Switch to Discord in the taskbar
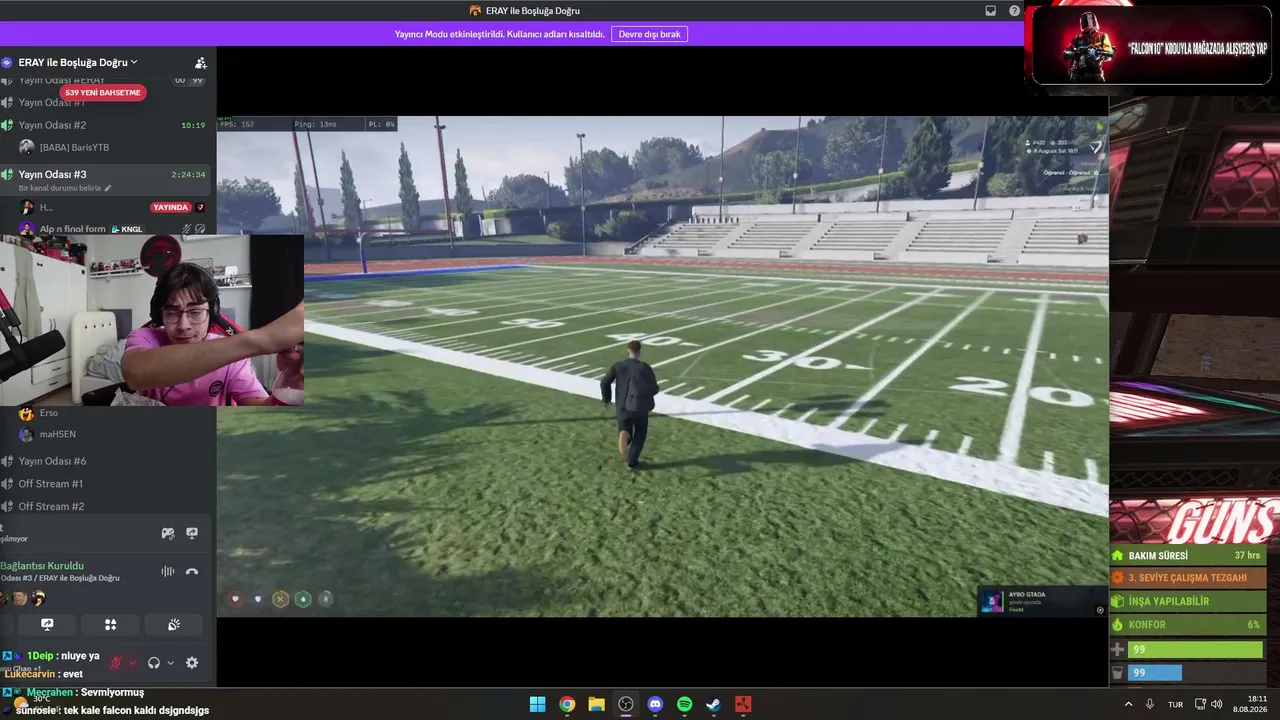 (x=655, y=704)
